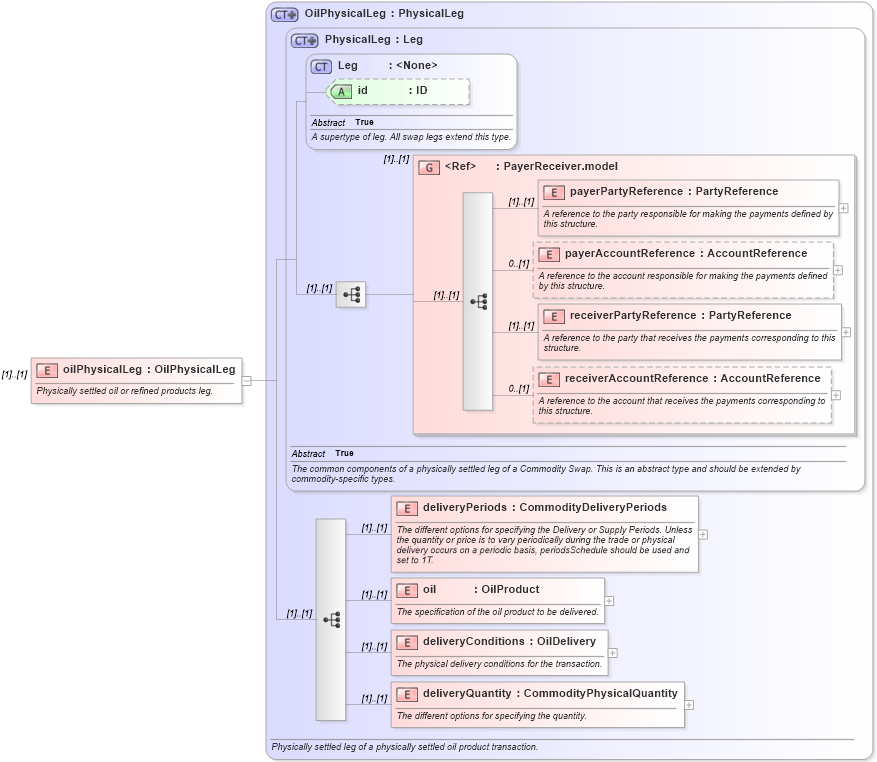Select 'receiverPartyReference : PartyReference' label
The image size is (877, 762).
point(681,316)
